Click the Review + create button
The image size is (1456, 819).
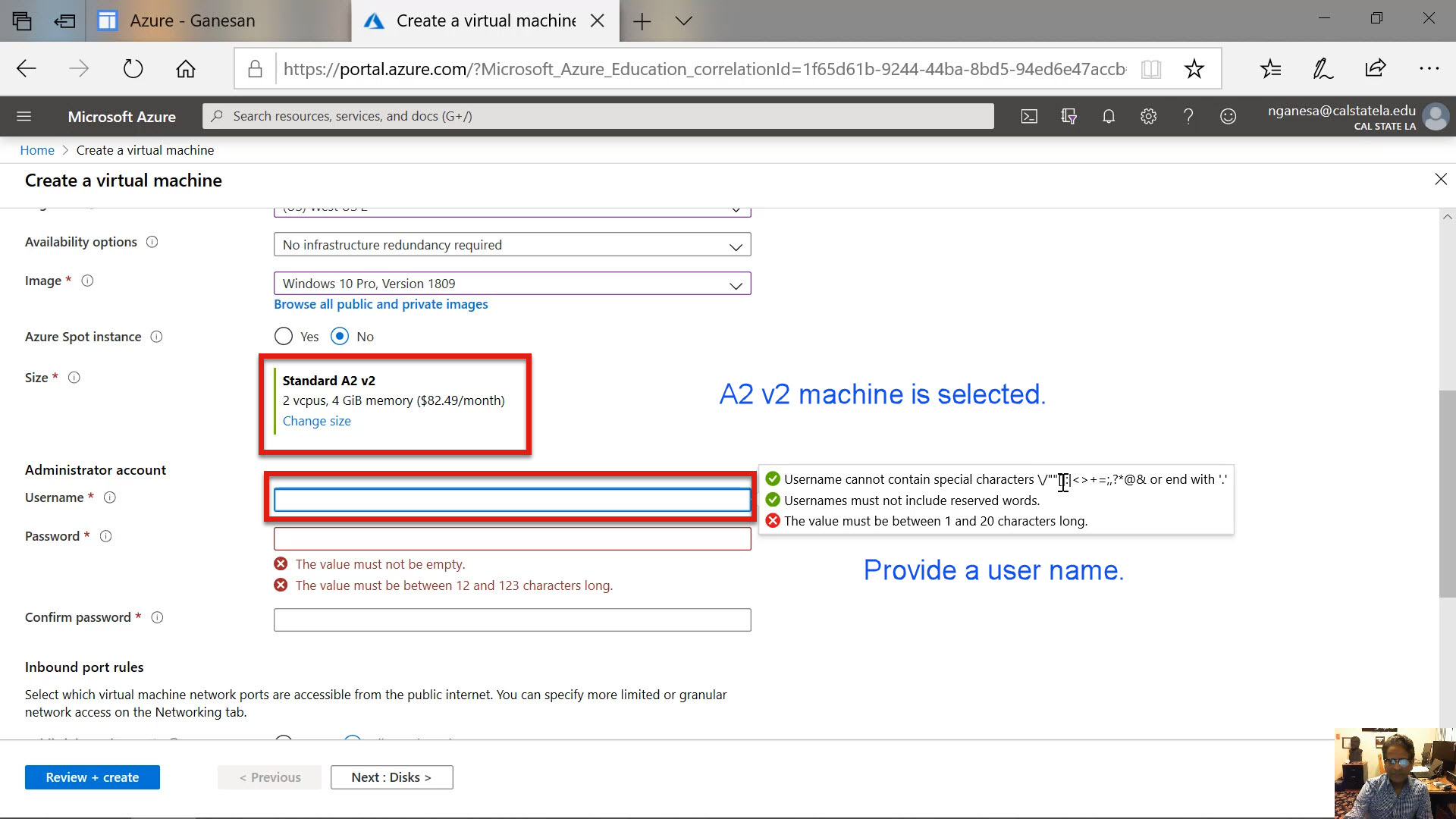tap(92, 777)
